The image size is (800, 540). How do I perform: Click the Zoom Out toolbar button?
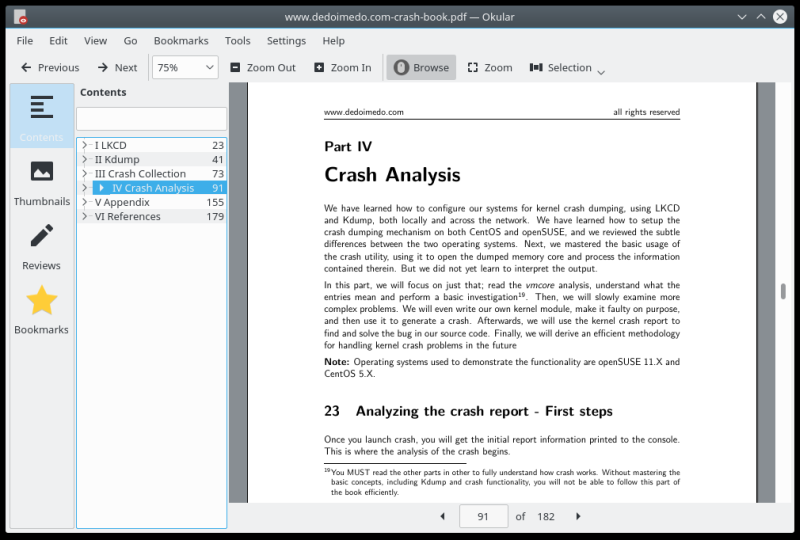(x=263, y=67)
